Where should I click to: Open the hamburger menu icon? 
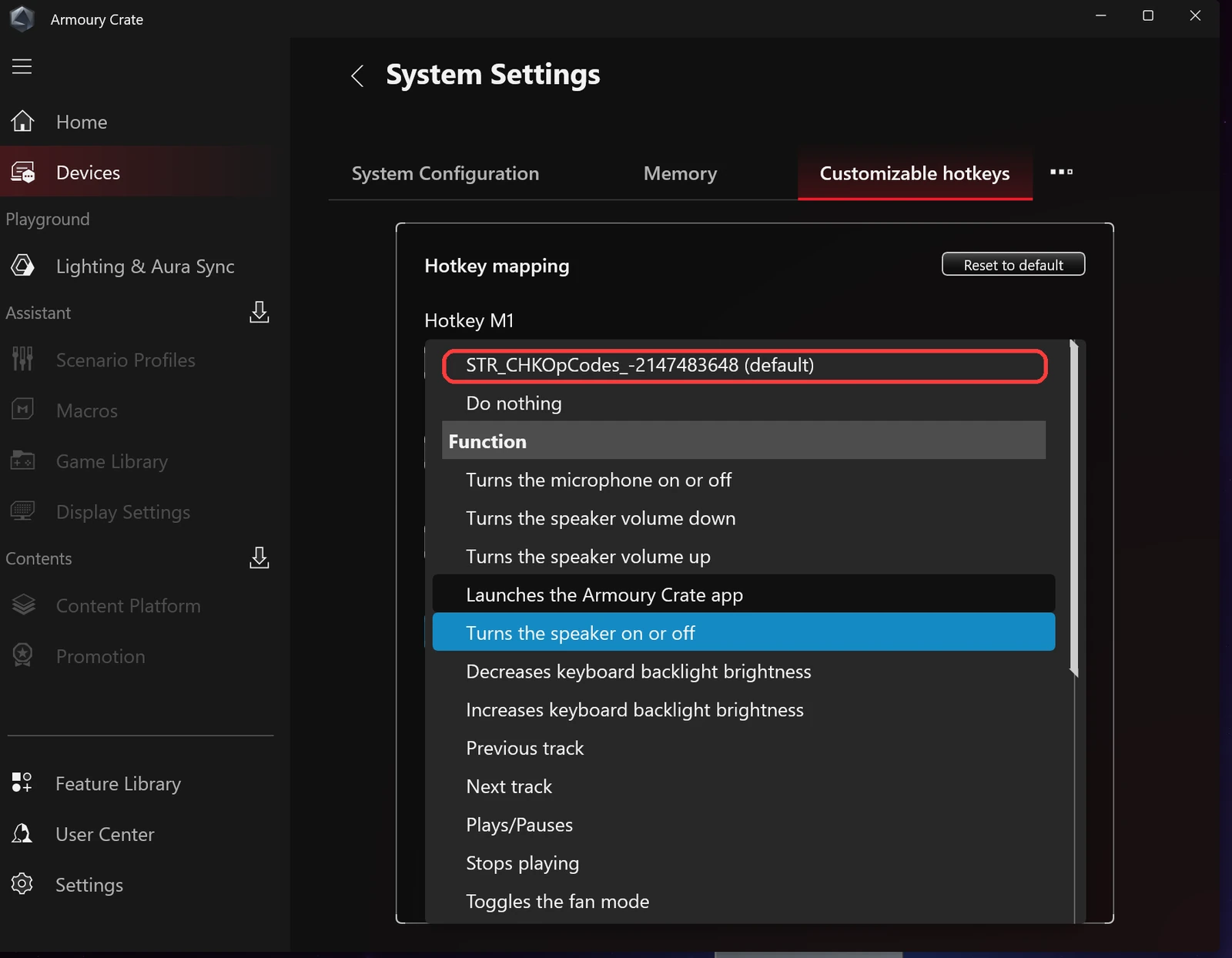click(x=22, y=66)
